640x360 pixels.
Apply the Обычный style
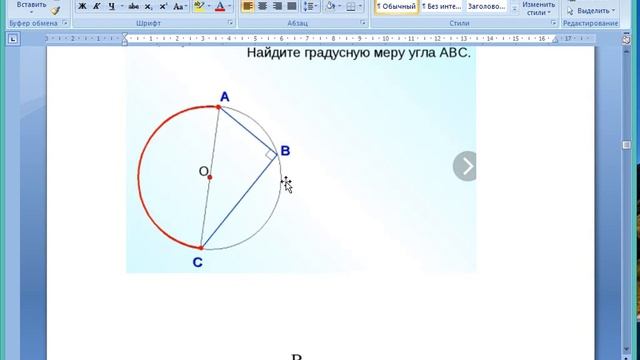396,7
